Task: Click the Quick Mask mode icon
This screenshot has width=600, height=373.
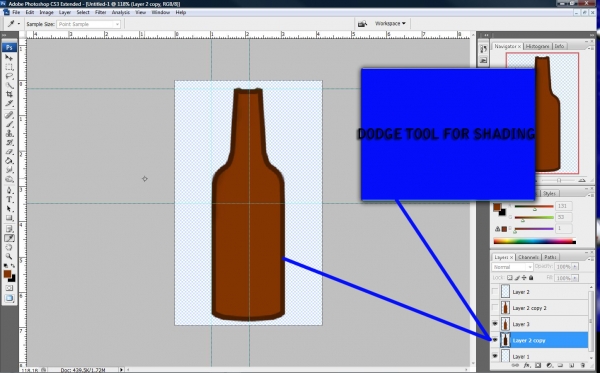Action: pos(9,288)
